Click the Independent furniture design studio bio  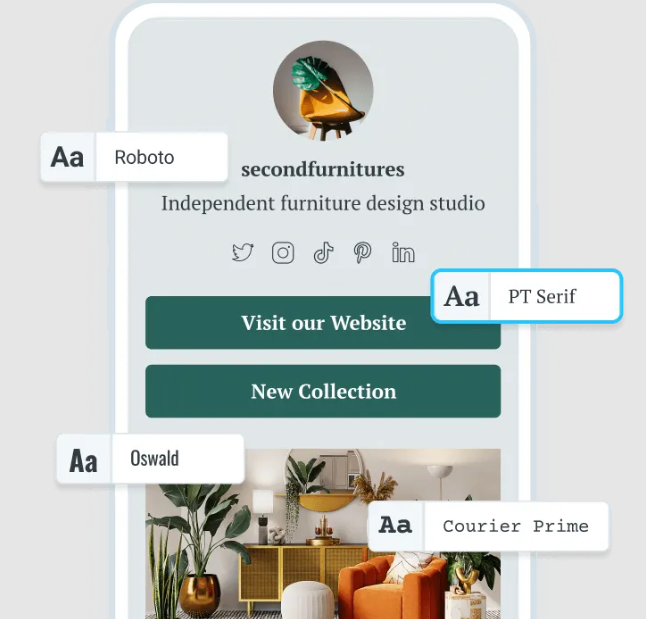tap(323, 203)
